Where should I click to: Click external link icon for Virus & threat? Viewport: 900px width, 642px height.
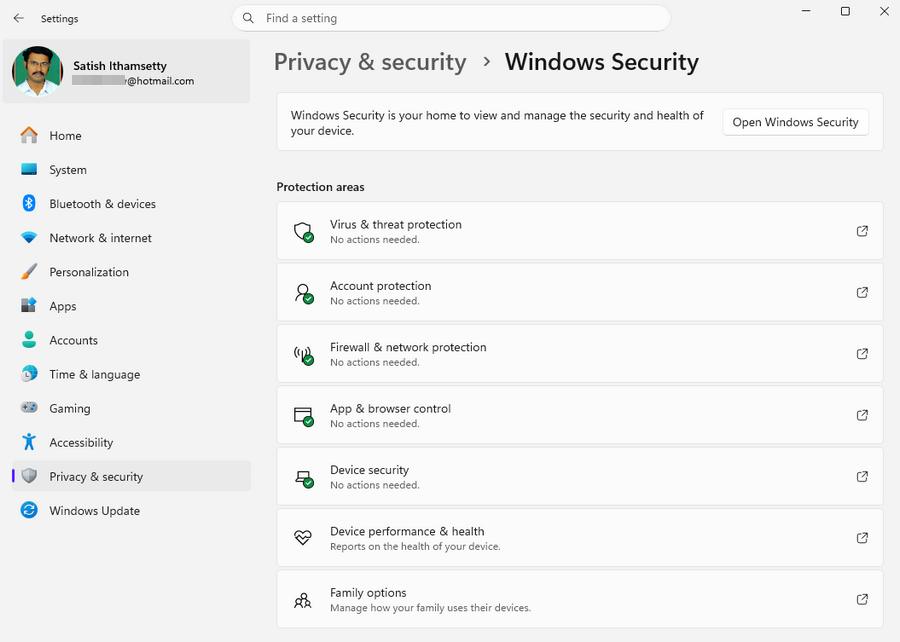862,231
